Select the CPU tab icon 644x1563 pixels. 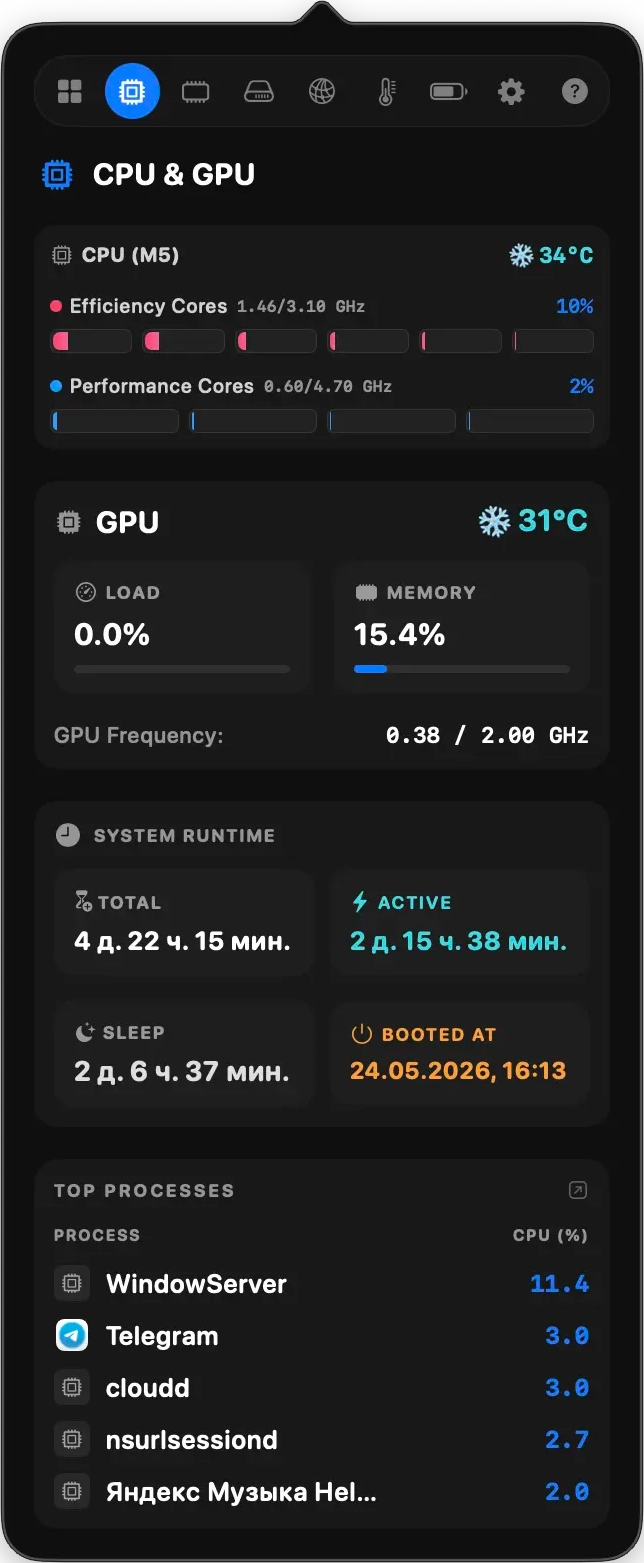point(132,92)
